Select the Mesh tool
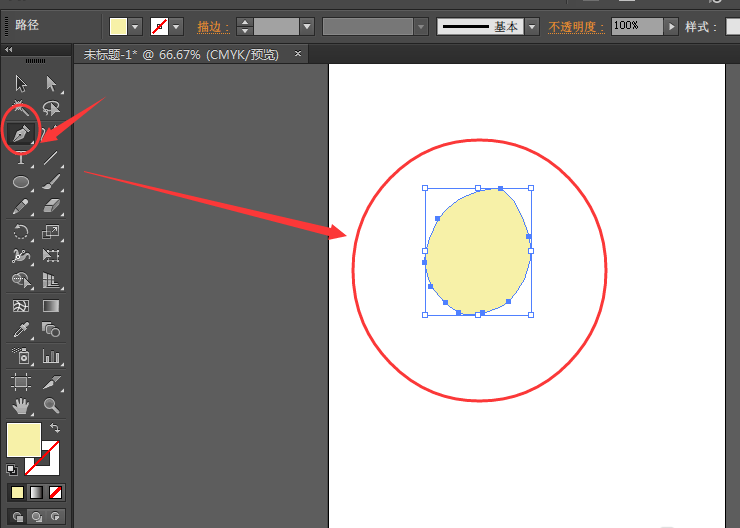The width and height of the screenshot is (740, 528). click(21, 306)
